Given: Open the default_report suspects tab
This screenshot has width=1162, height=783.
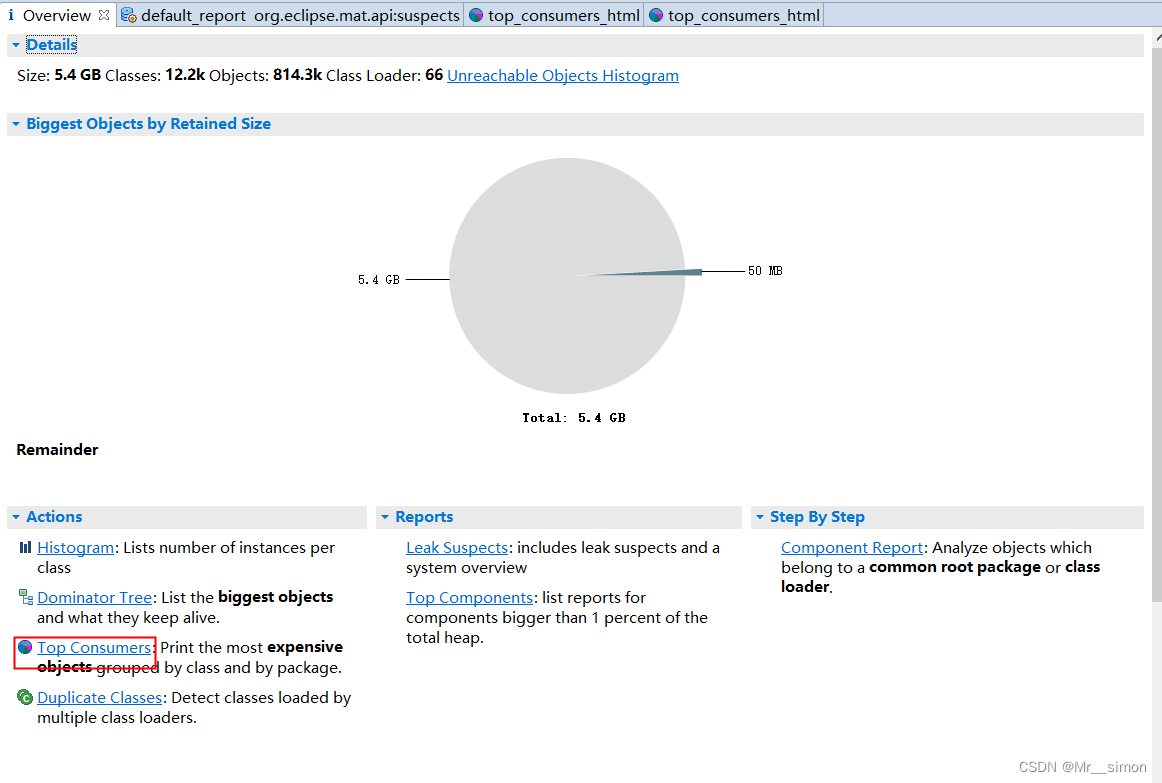Looking at the screenshot, I should coord(290,15).
